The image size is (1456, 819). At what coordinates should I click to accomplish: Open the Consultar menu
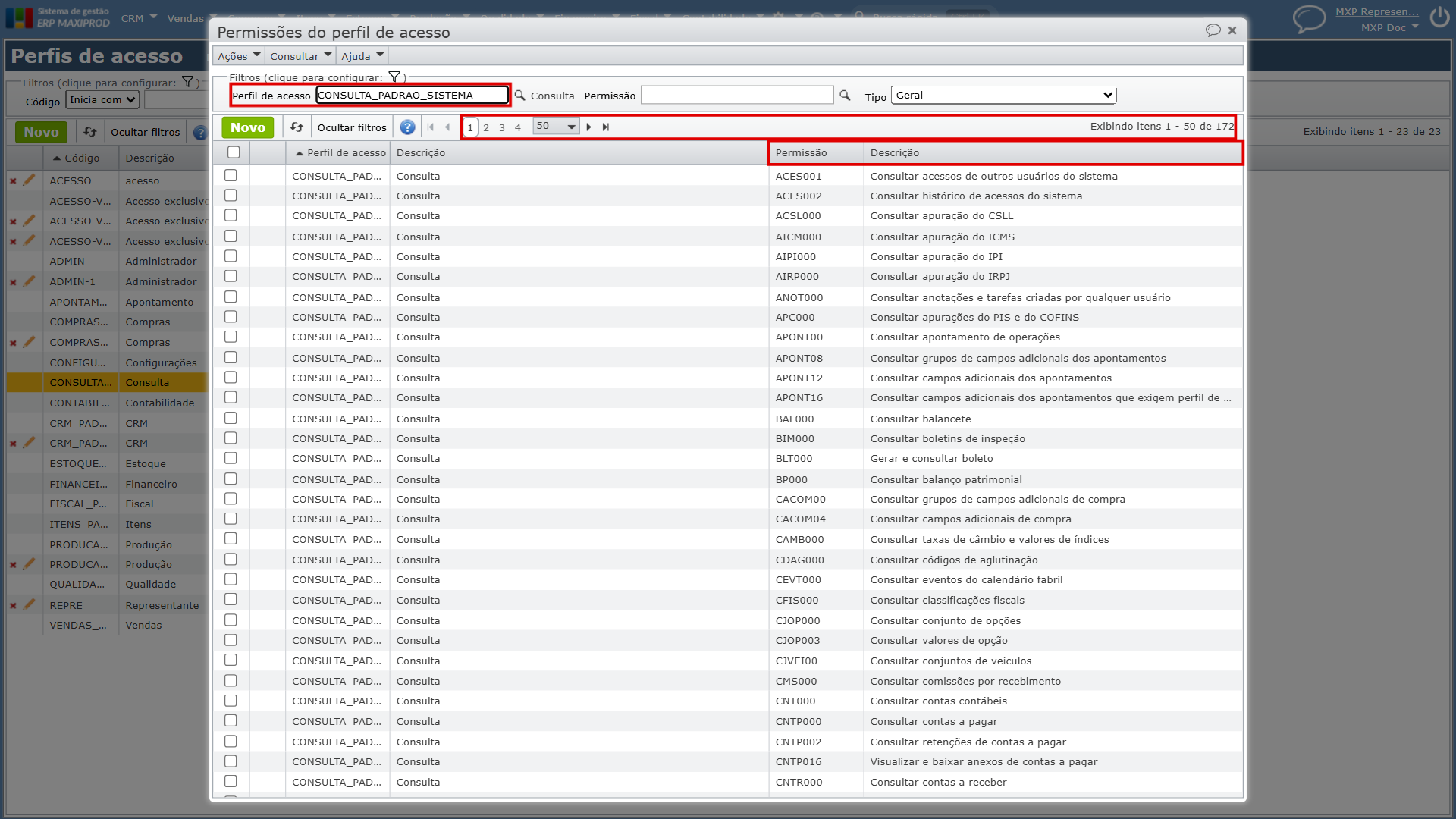click(x=300, y=56)
